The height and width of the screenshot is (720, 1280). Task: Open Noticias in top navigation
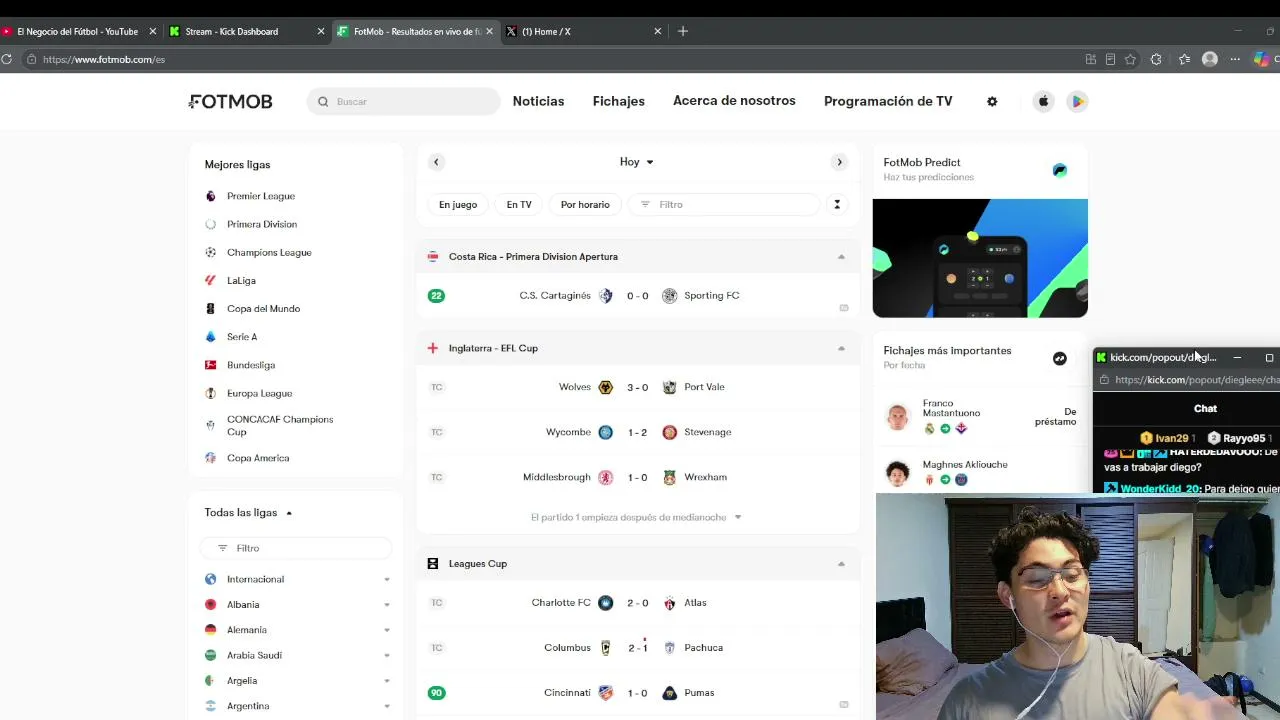(538, 101)
